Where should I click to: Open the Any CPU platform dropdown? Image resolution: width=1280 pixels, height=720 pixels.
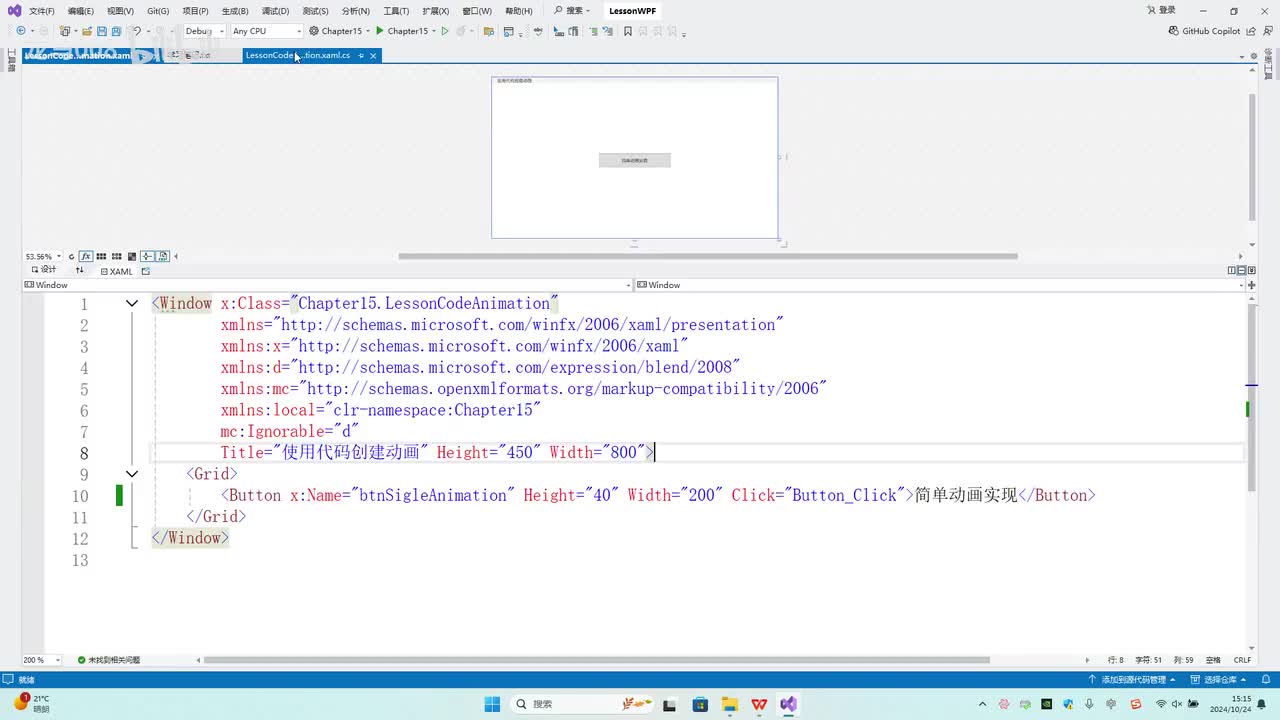point(266,31)
